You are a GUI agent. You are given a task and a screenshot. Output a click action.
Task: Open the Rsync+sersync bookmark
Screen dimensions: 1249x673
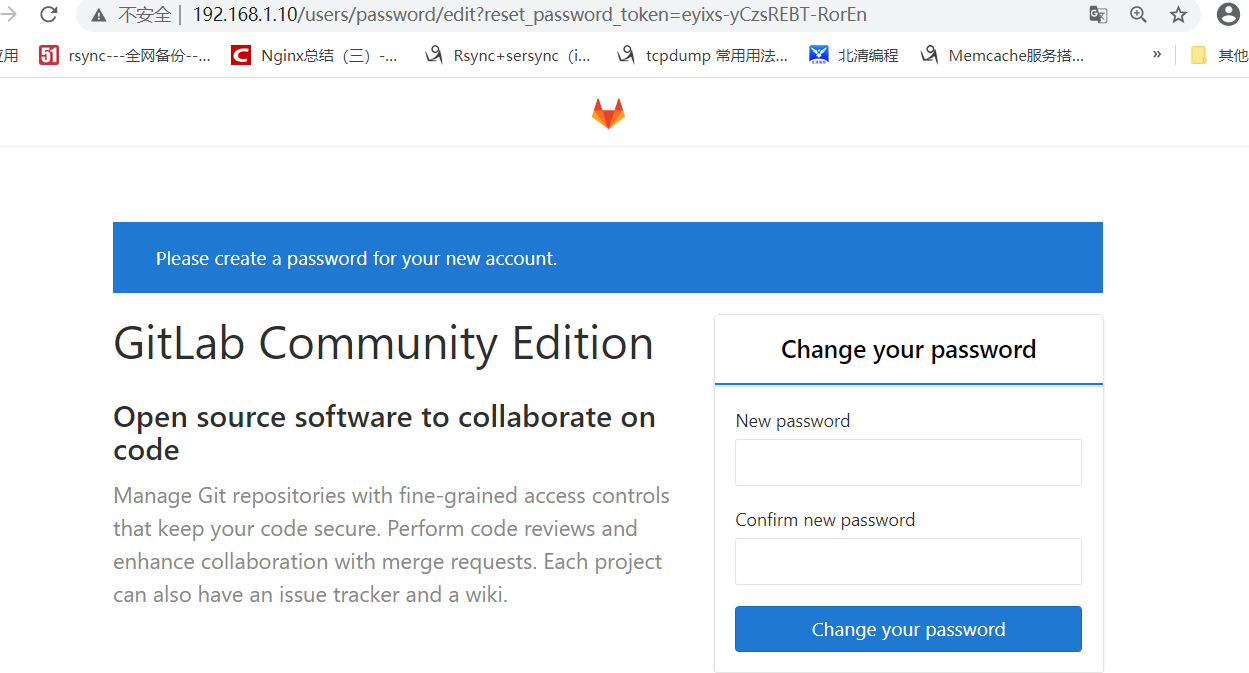point(507,56)
